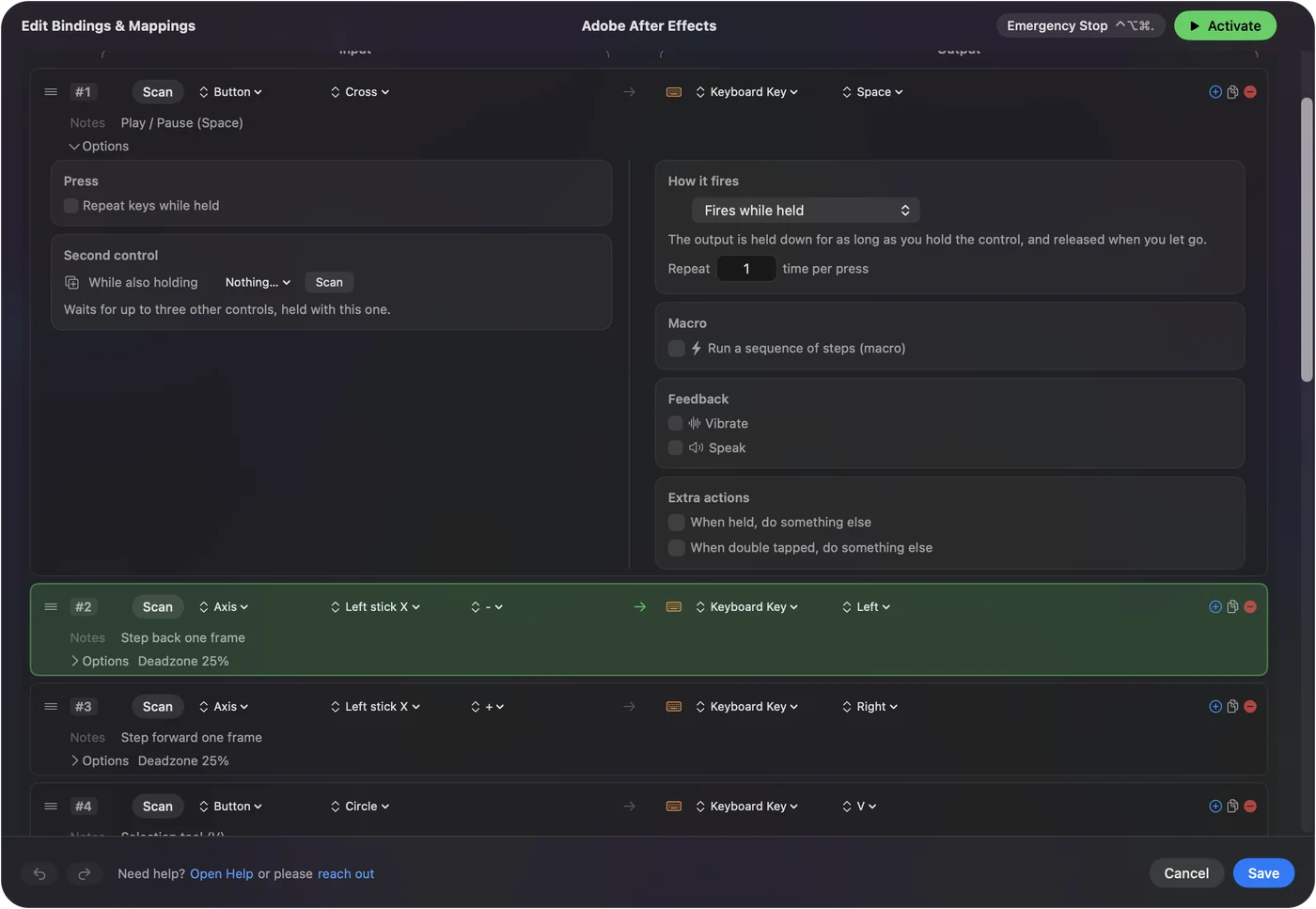Open the Open Help link
This screenshot has height=909, width=1316.
pyautogui.click(x=222, y=874)
